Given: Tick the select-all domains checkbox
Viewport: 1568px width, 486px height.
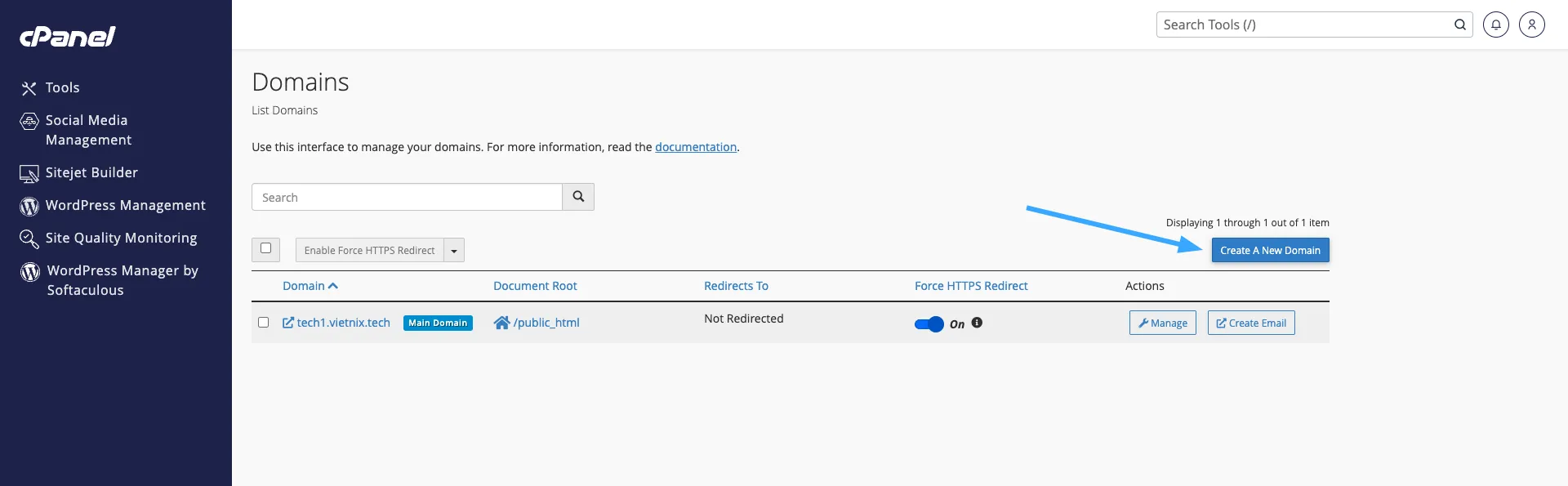Looking at the screenshot, I should tap(265, 249).
